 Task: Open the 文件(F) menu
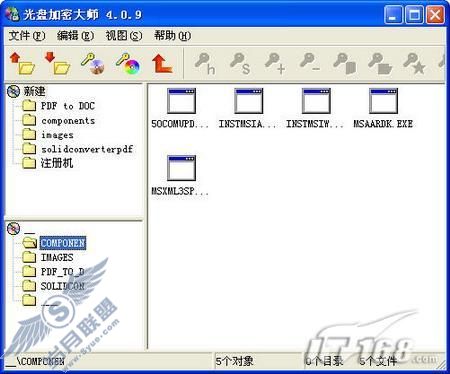(27, 35)
